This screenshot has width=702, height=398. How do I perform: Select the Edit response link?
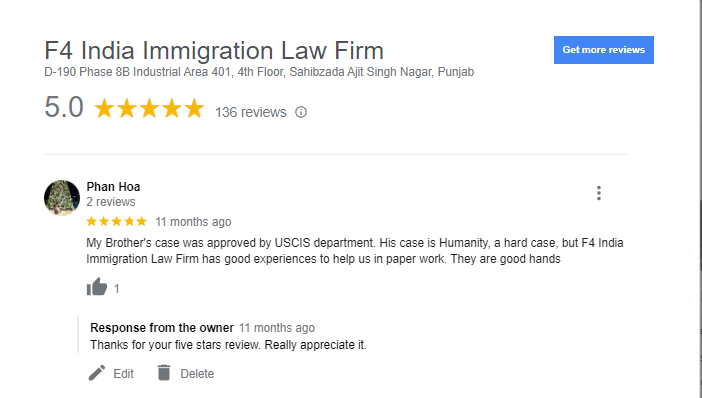124,374
